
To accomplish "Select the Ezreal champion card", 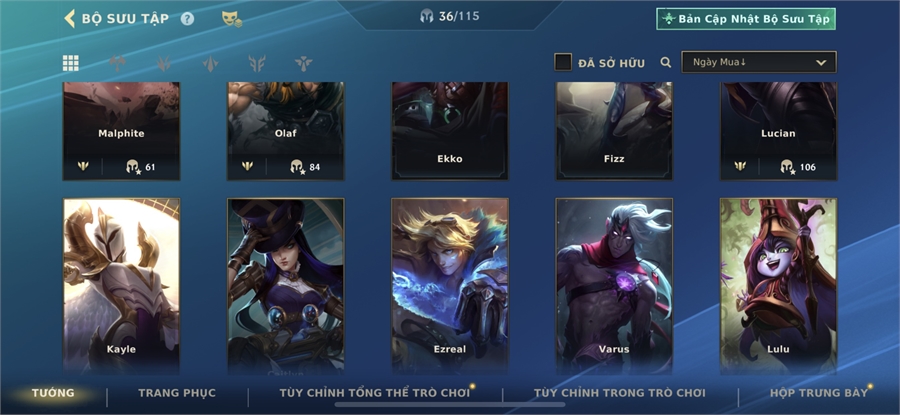I will tap(450, 286).
